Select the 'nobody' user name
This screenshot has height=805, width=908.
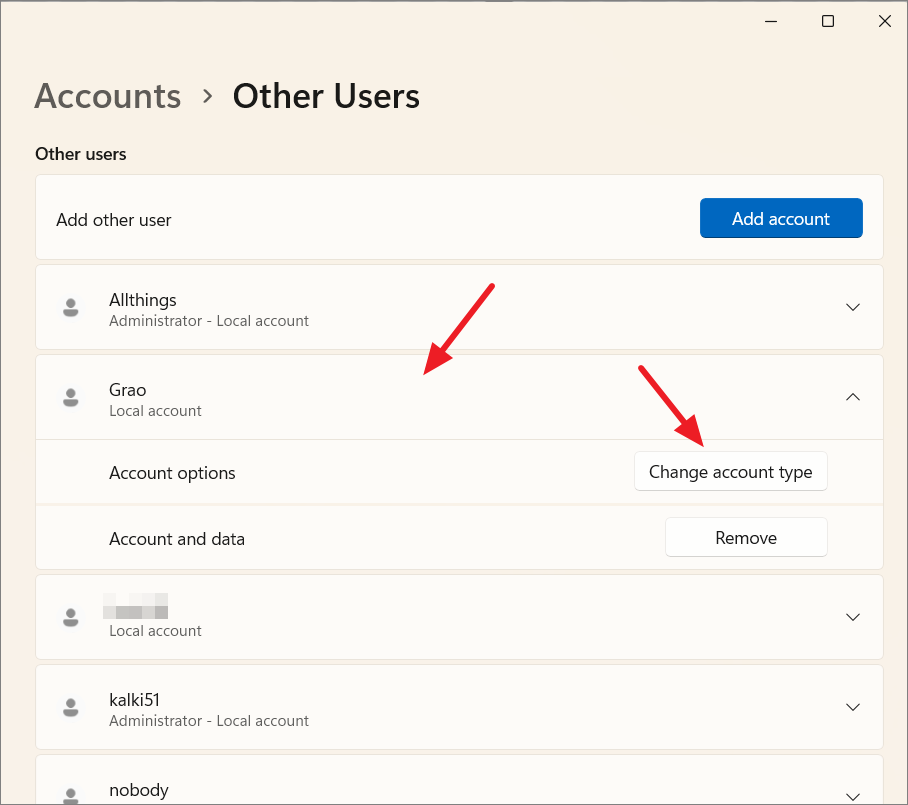click(138, 790)
